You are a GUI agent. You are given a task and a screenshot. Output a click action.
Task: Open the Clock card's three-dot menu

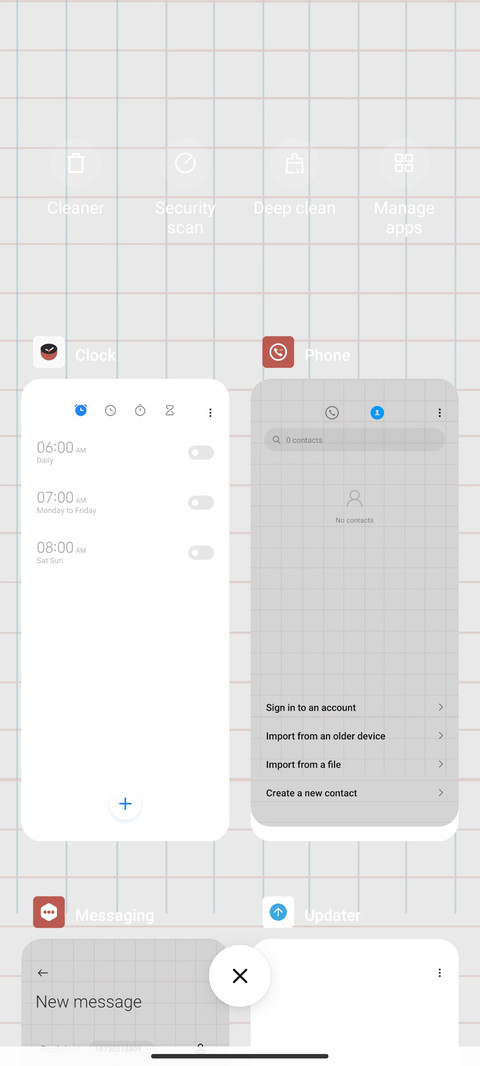210,413
